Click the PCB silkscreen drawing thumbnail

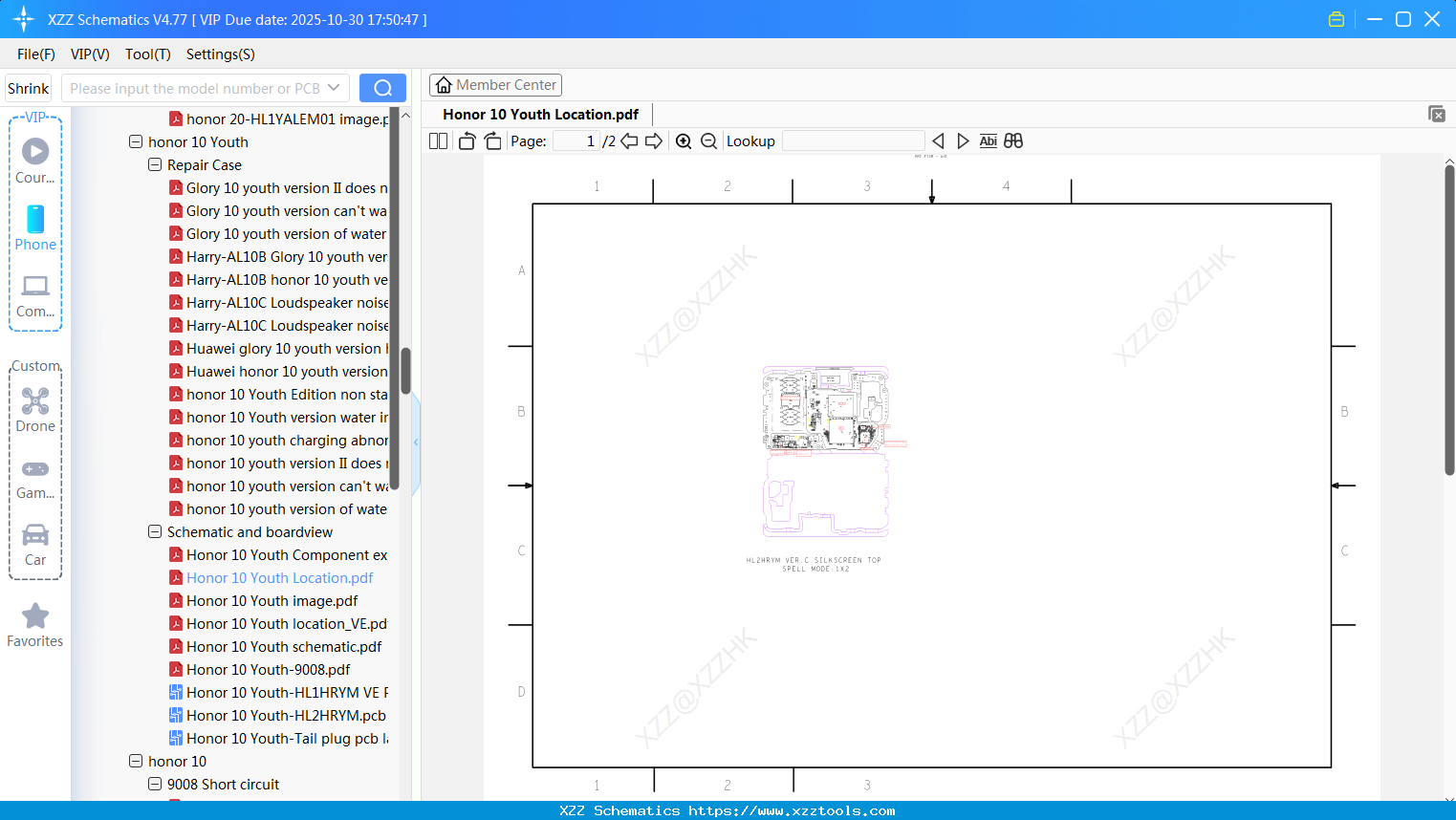(834, 451)
